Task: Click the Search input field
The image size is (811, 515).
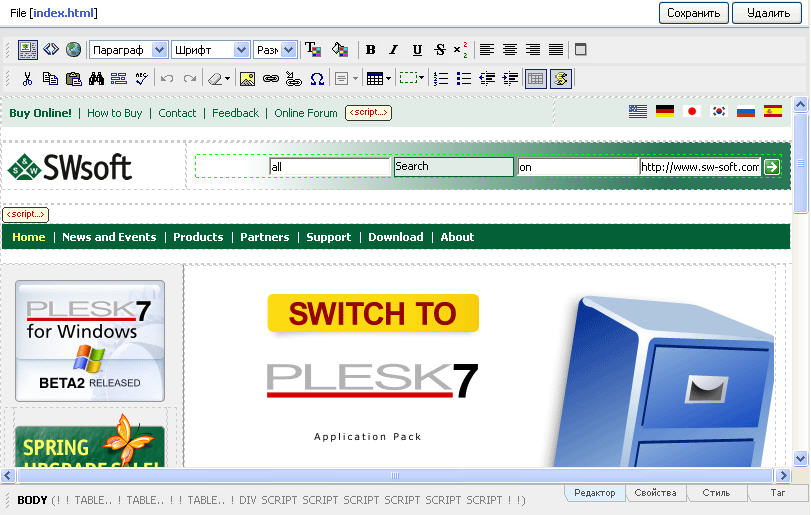Action: [x=454, y=166]
